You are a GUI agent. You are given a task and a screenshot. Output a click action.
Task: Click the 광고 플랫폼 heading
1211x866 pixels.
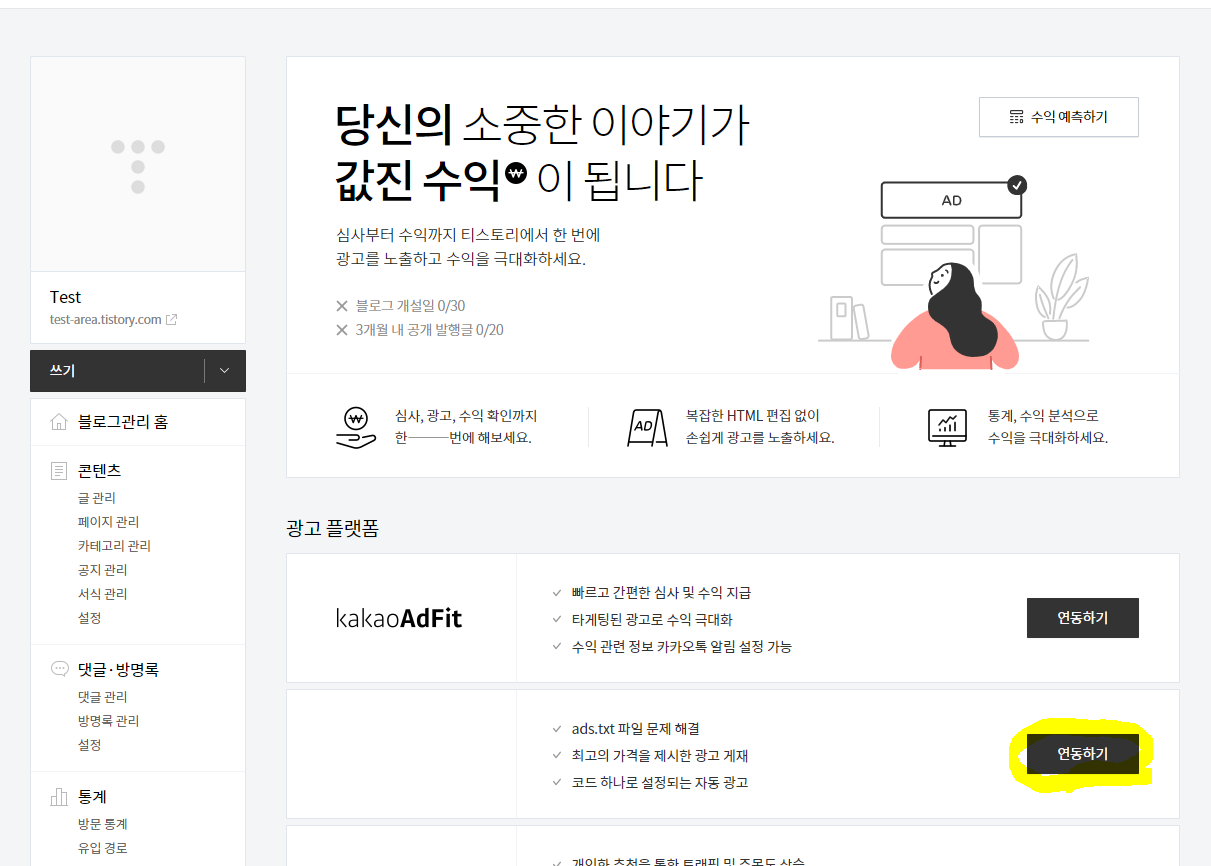332,528
